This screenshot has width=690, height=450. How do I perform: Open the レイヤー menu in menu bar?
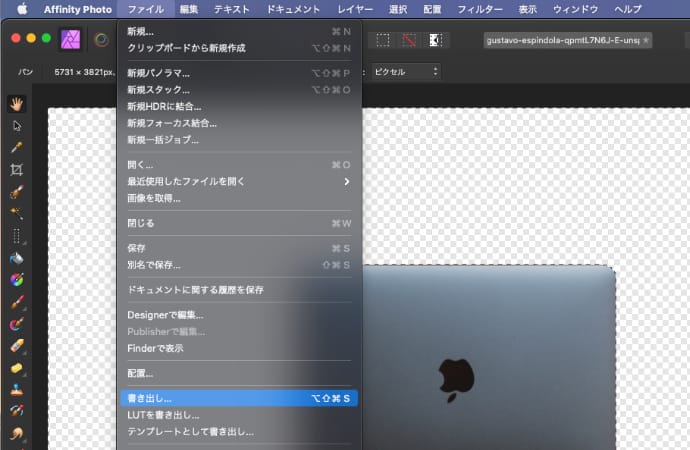tap(355, 9)
